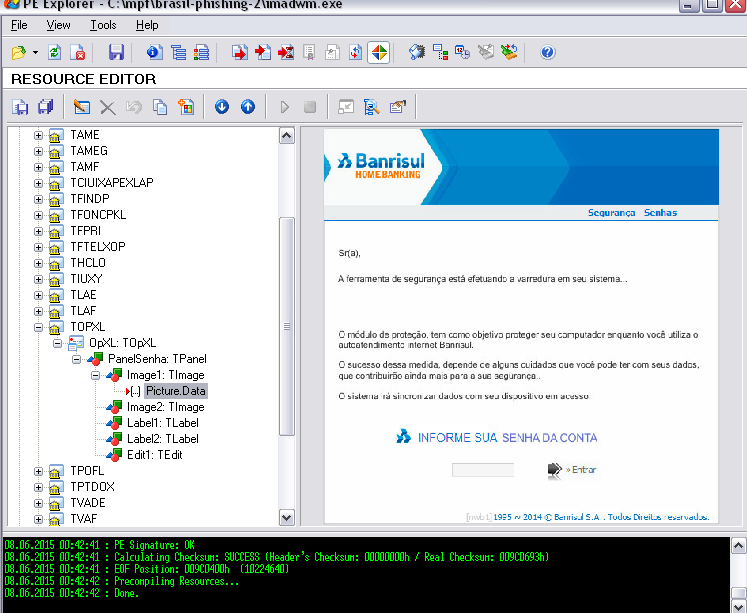Click the play button in resource toolbar
The image size is (747, 613).
pyautogui.click(x=284, y=107)
